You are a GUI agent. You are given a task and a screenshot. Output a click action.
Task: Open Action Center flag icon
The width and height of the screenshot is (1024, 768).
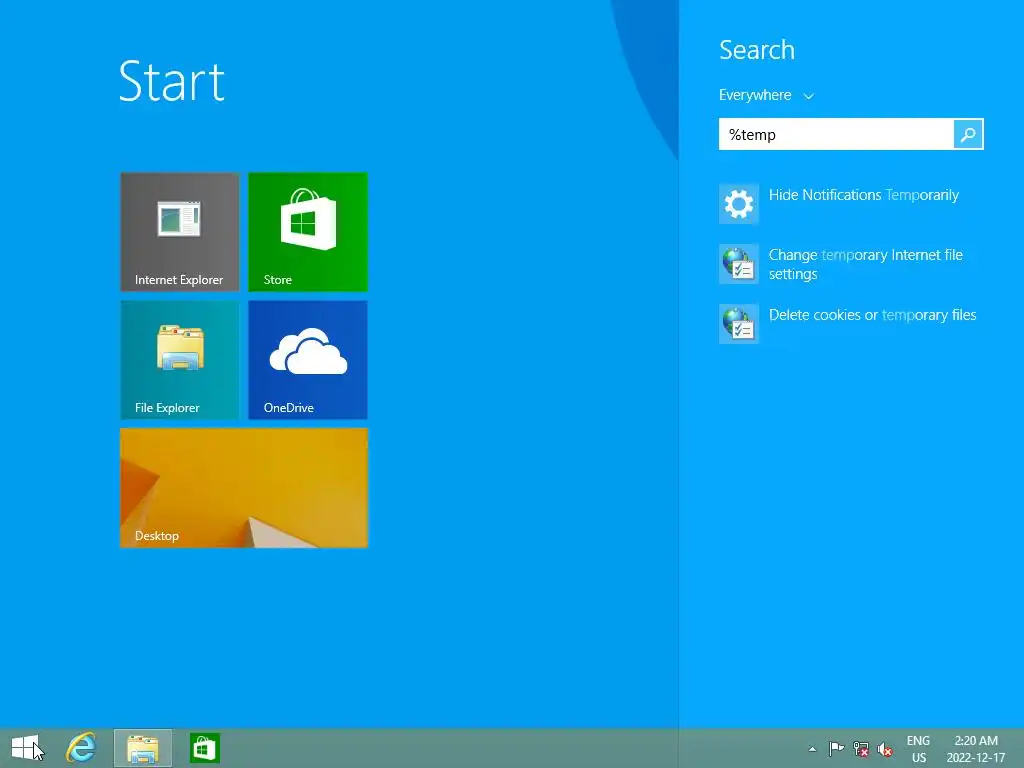[x=836, y=748]
